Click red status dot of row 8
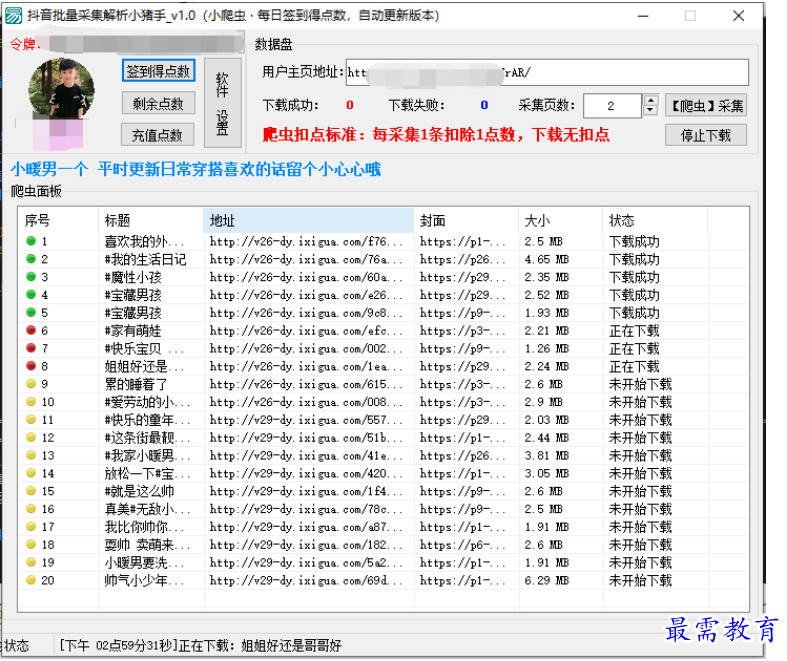This screenshot has width=787, height=661. coord(31,365)
